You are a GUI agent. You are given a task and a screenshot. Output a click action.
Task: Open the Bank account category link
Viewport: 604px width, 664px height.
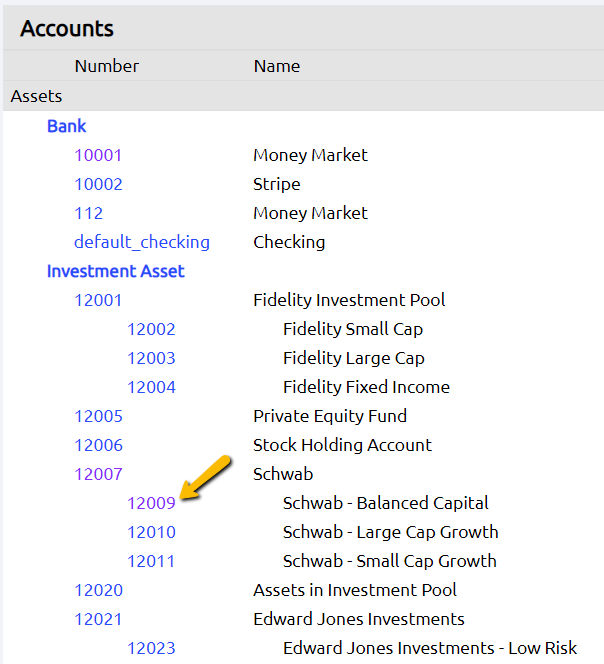coord(66,126)
